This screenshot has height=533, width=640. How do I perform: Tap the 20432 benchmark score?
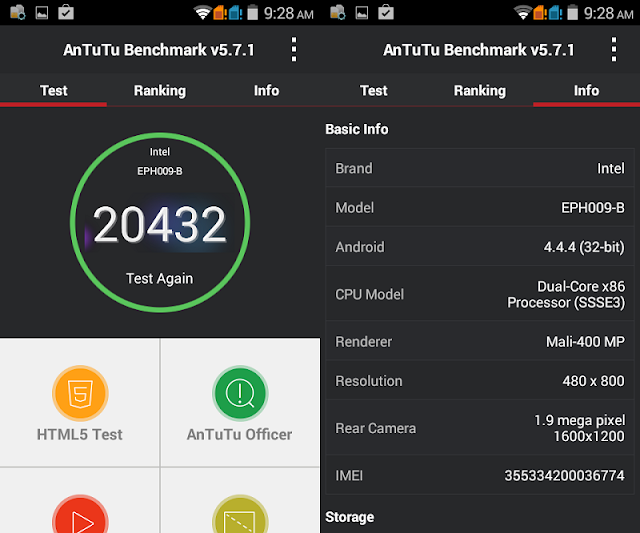click(160, 224)
